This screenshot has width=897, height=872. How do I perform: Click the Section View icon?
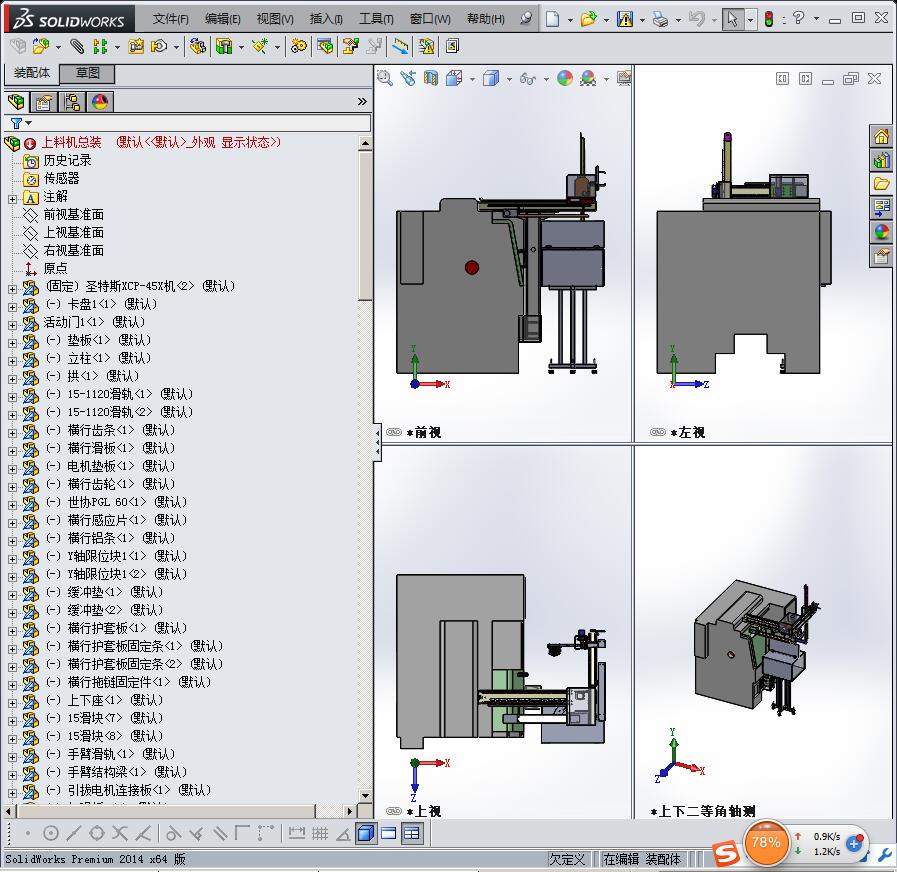pyautogui.click(x=431, y=78)
